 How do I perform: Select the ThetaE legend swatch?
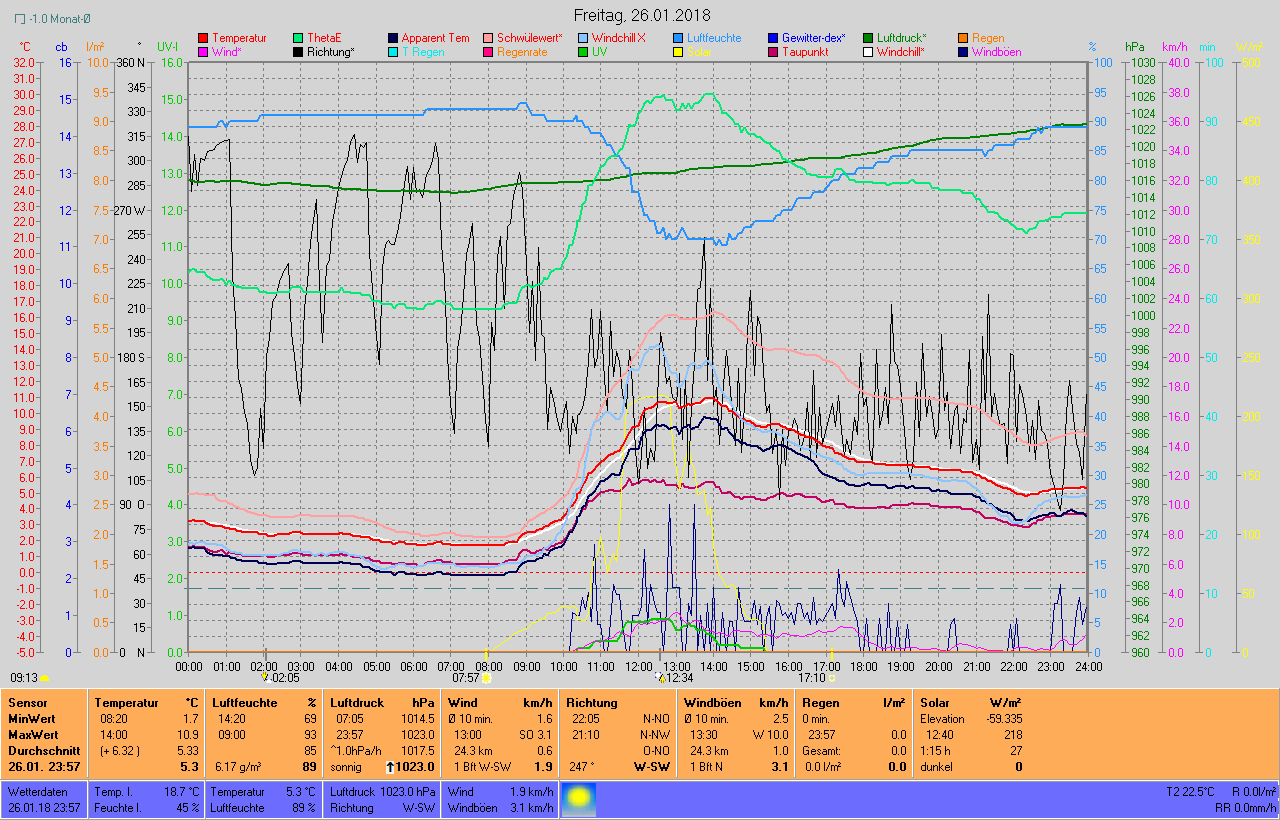[x=299, y=38]
